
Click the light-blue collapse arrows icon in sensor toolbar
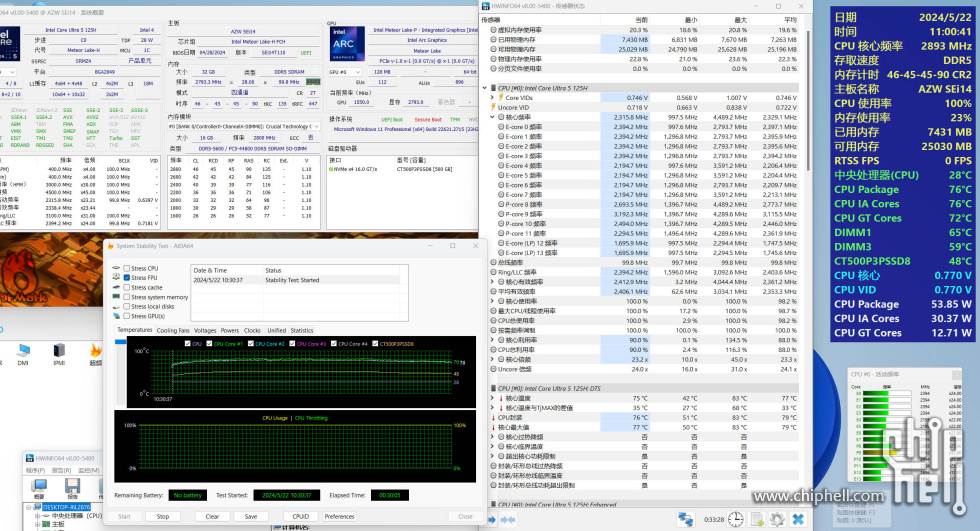(508, 520)
